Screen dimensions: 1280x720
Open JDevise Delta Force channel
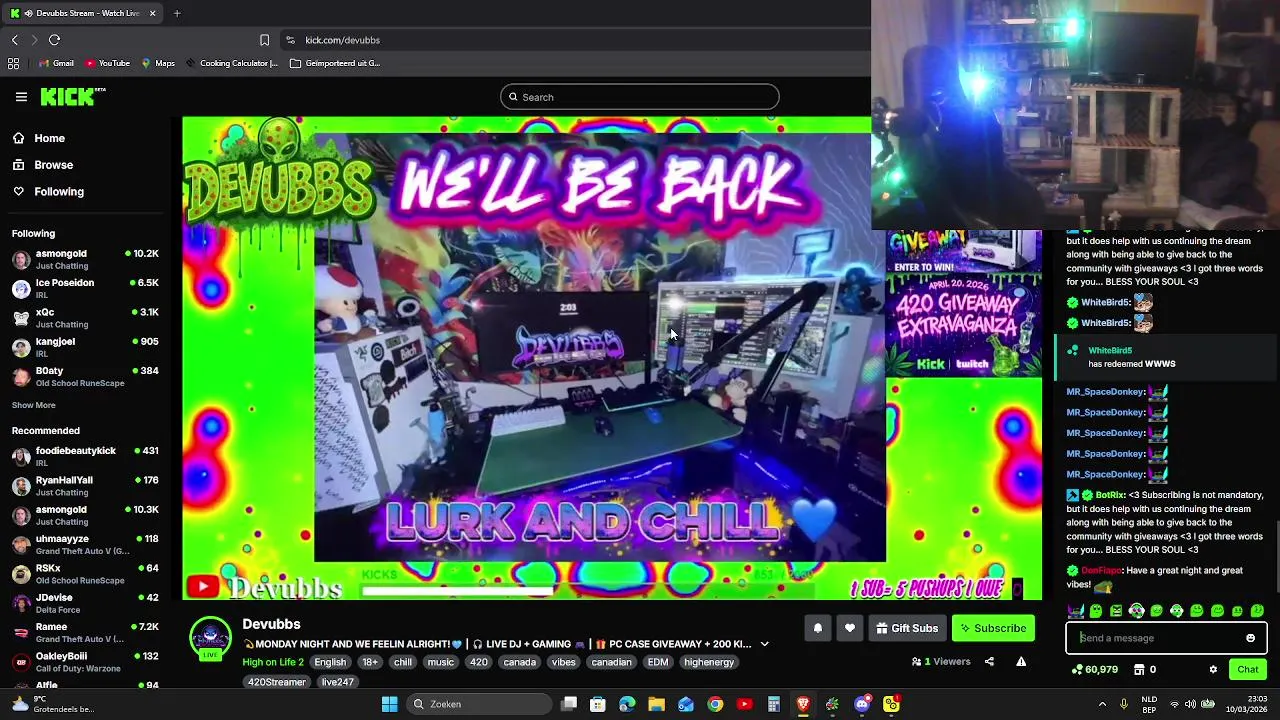coord(85,603)
